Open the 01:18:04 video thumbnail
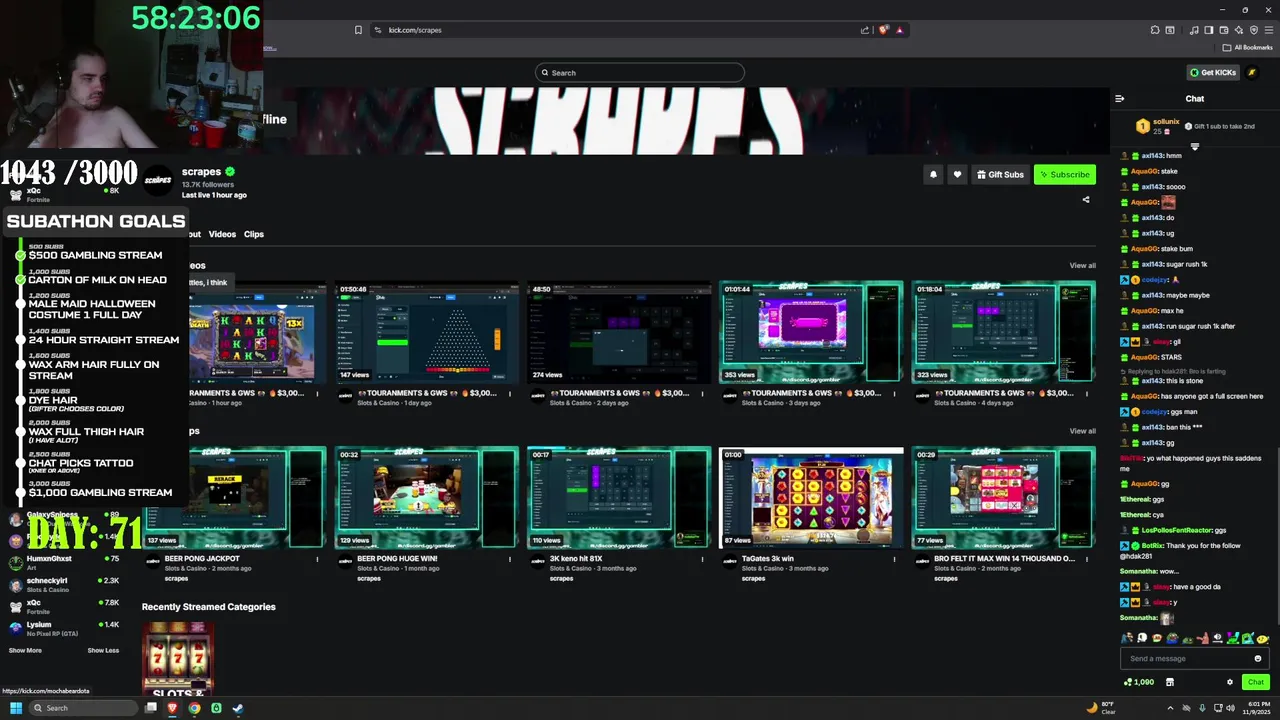This screenshot has height=720, width=1280. [1003, 332]
